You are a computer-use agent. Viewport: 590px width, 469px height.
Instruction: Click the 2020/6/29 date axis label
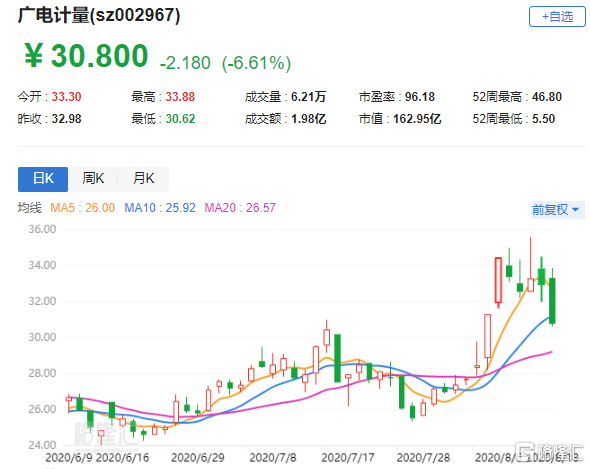click(x=198, y=458)
